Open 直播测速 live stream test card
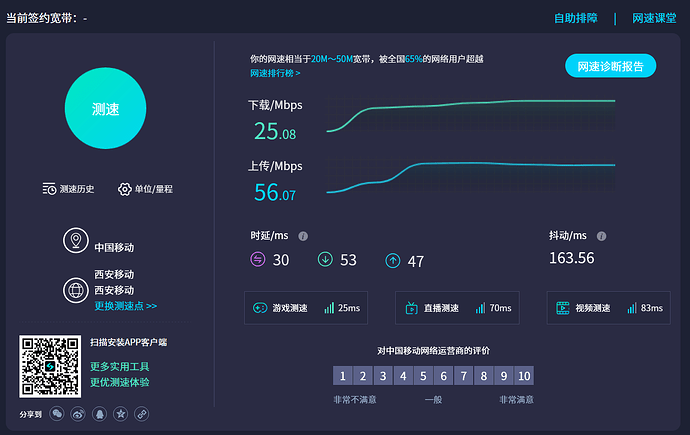690x435 pixels. (x=457, y=308)
